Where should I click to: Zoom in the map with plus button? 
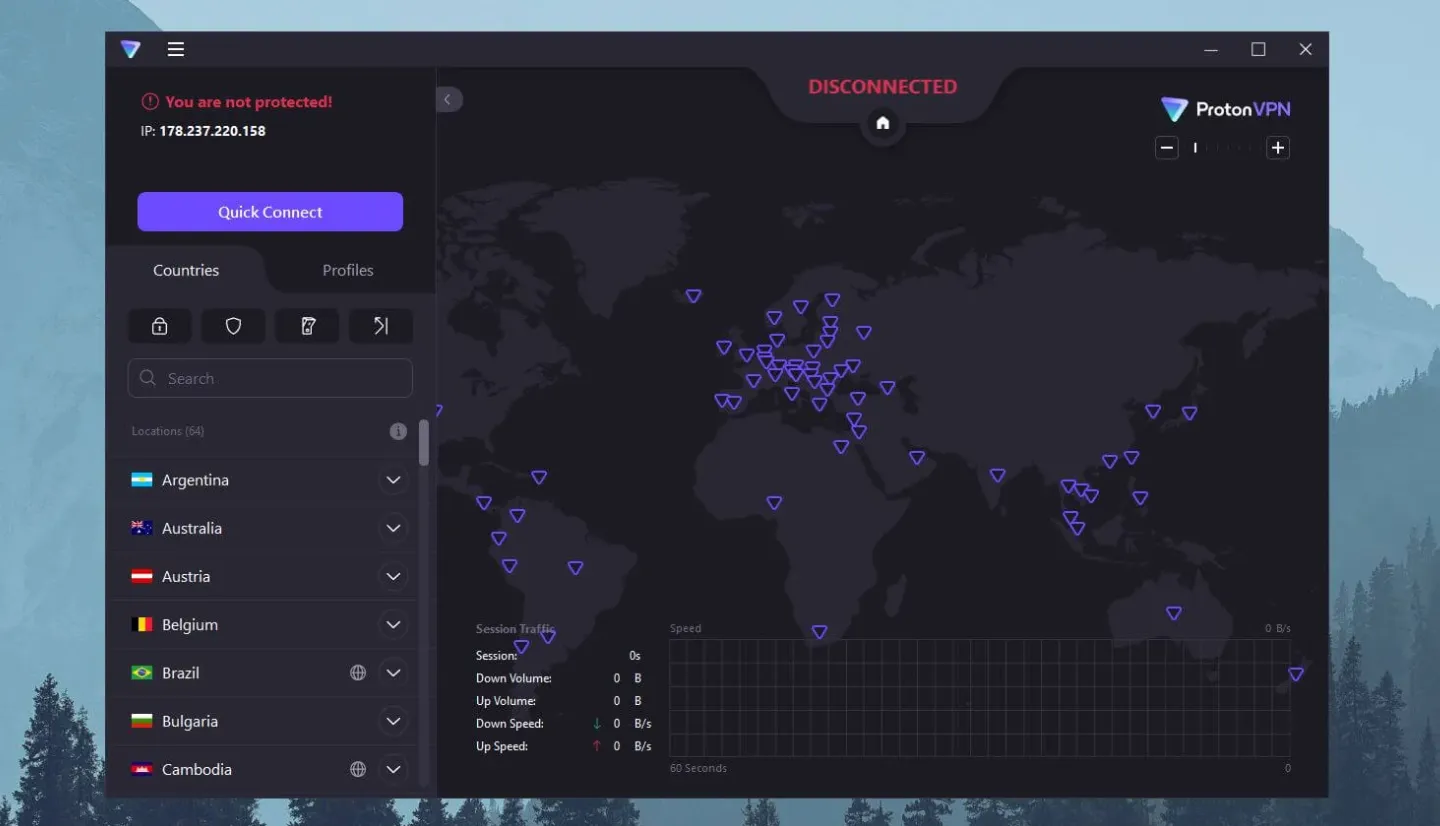(1277, 148)
